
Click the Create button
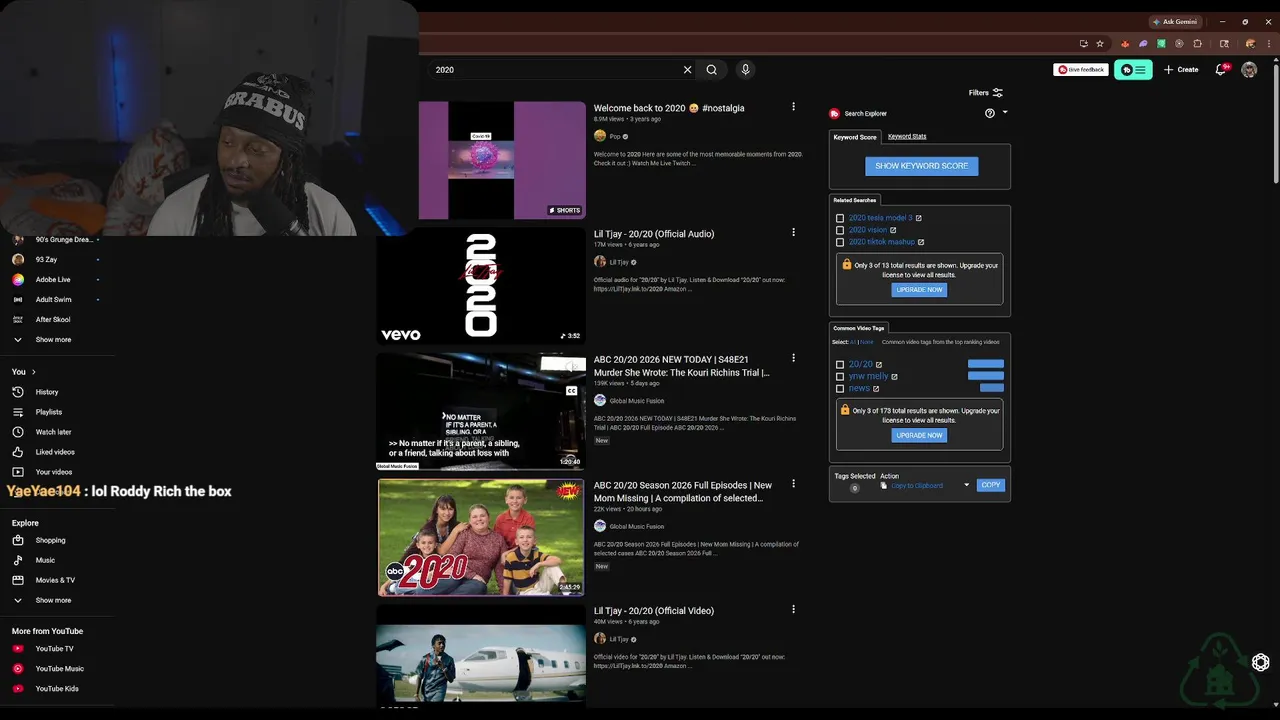pos(1181,70)
